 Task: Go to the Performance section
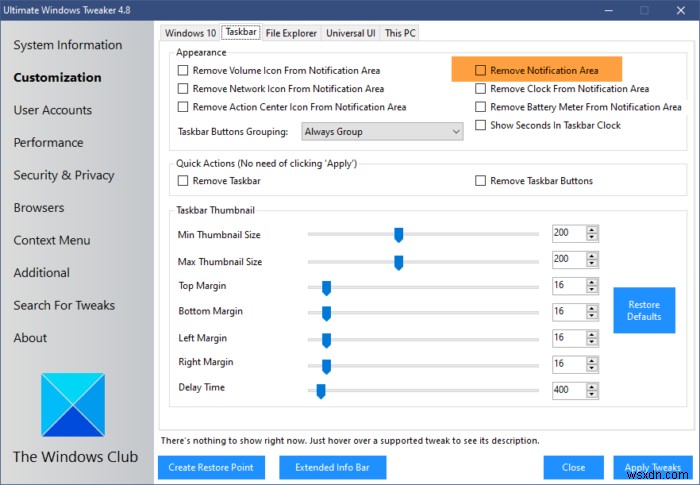48,143
